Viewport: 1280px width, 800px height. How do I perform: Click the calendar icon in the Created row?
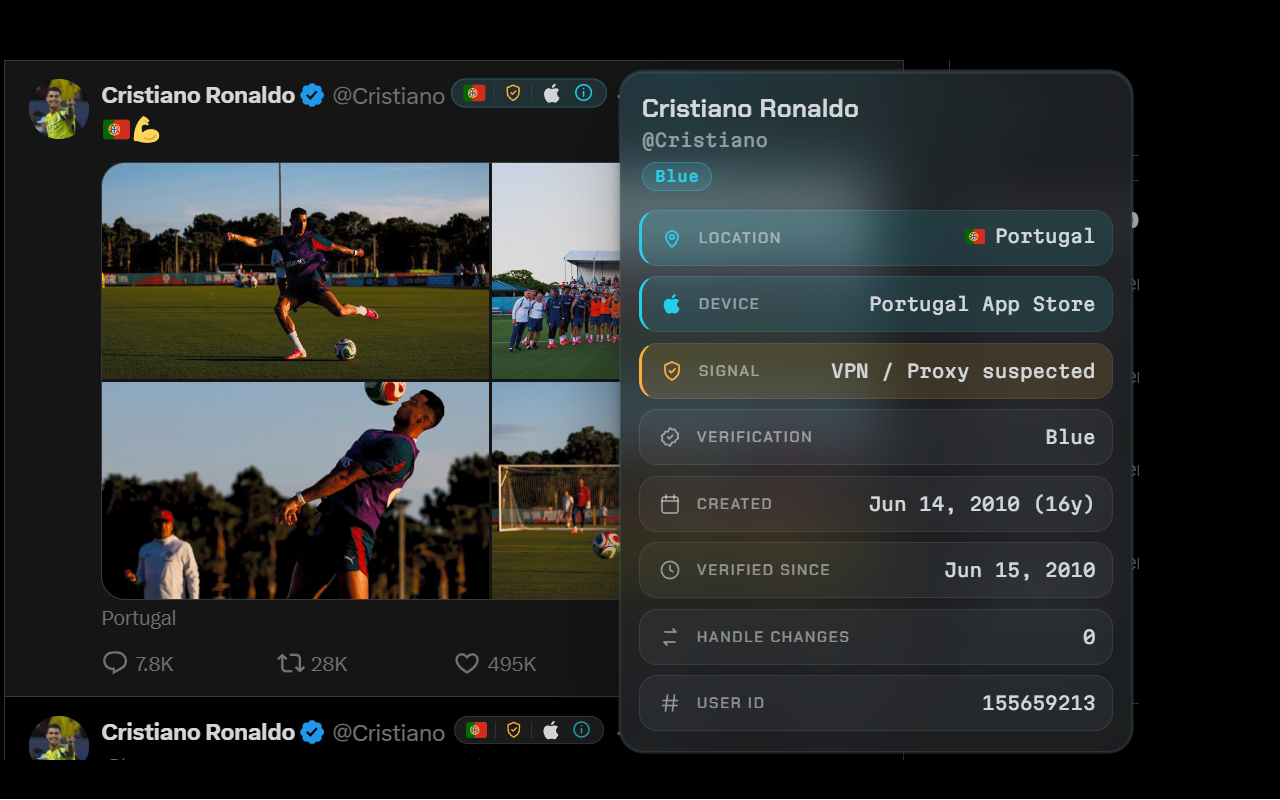click(670, 504)
